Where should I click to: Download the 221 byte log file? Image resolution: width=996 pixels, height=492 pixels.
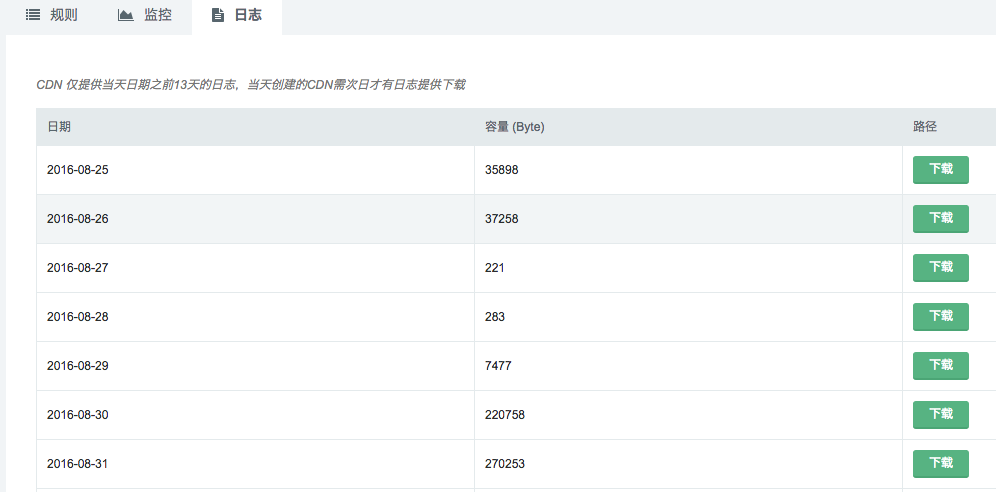pyautogui.click(x=940, y=268)
